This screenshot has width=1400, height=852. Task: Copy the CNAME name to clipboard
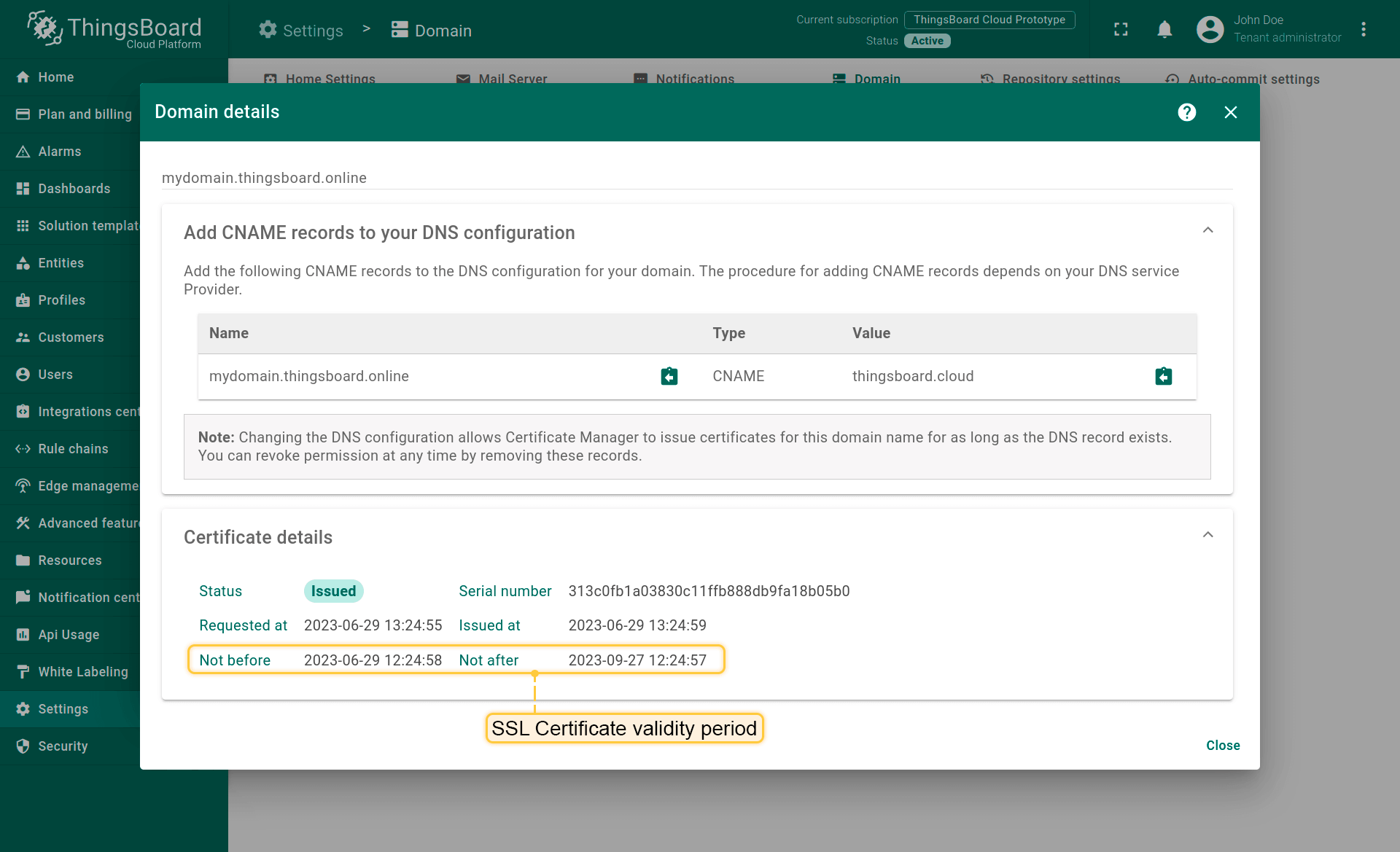pos(669,376)
